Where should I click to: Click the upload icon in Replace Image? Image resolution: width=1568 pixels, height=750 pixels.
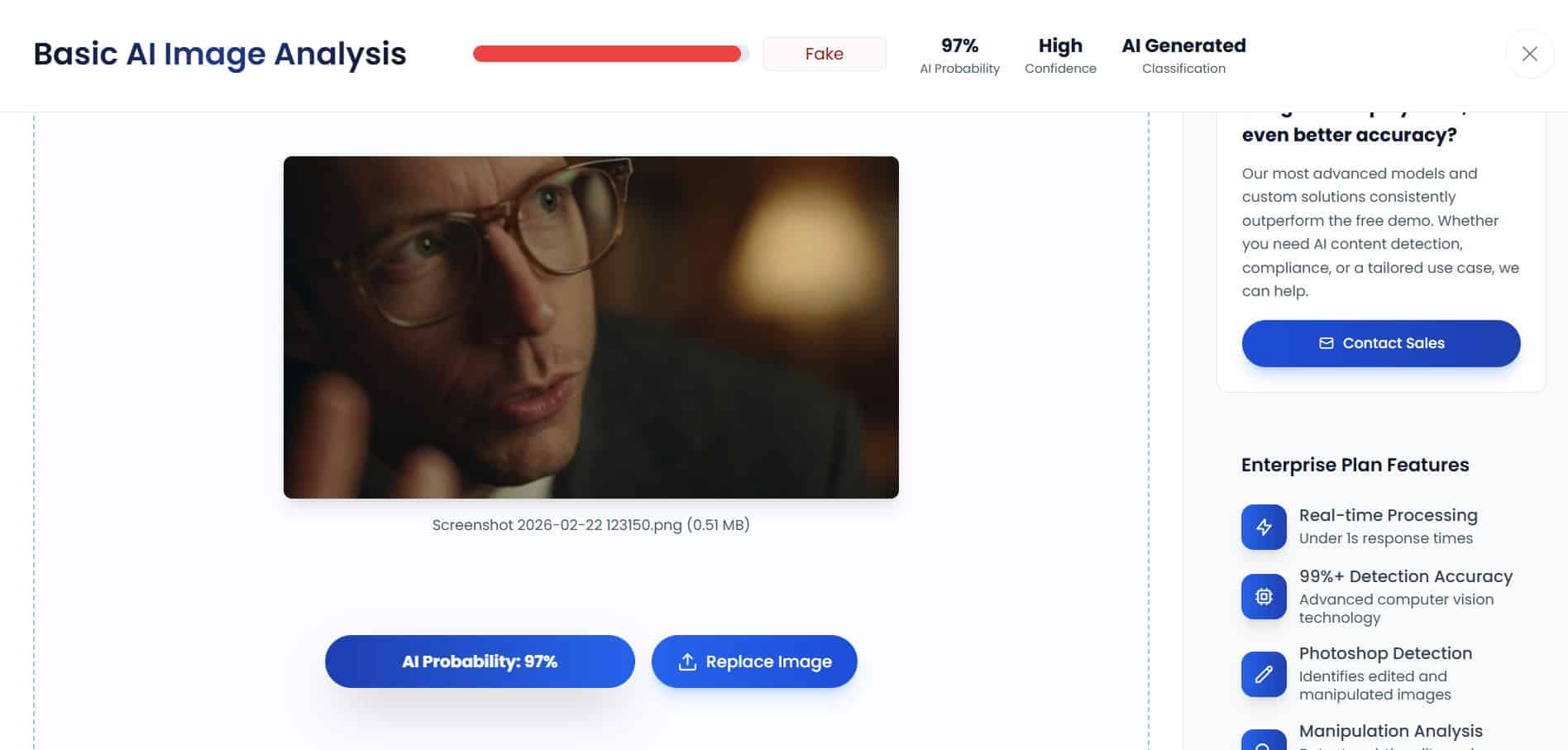click(x=687, y=662)
